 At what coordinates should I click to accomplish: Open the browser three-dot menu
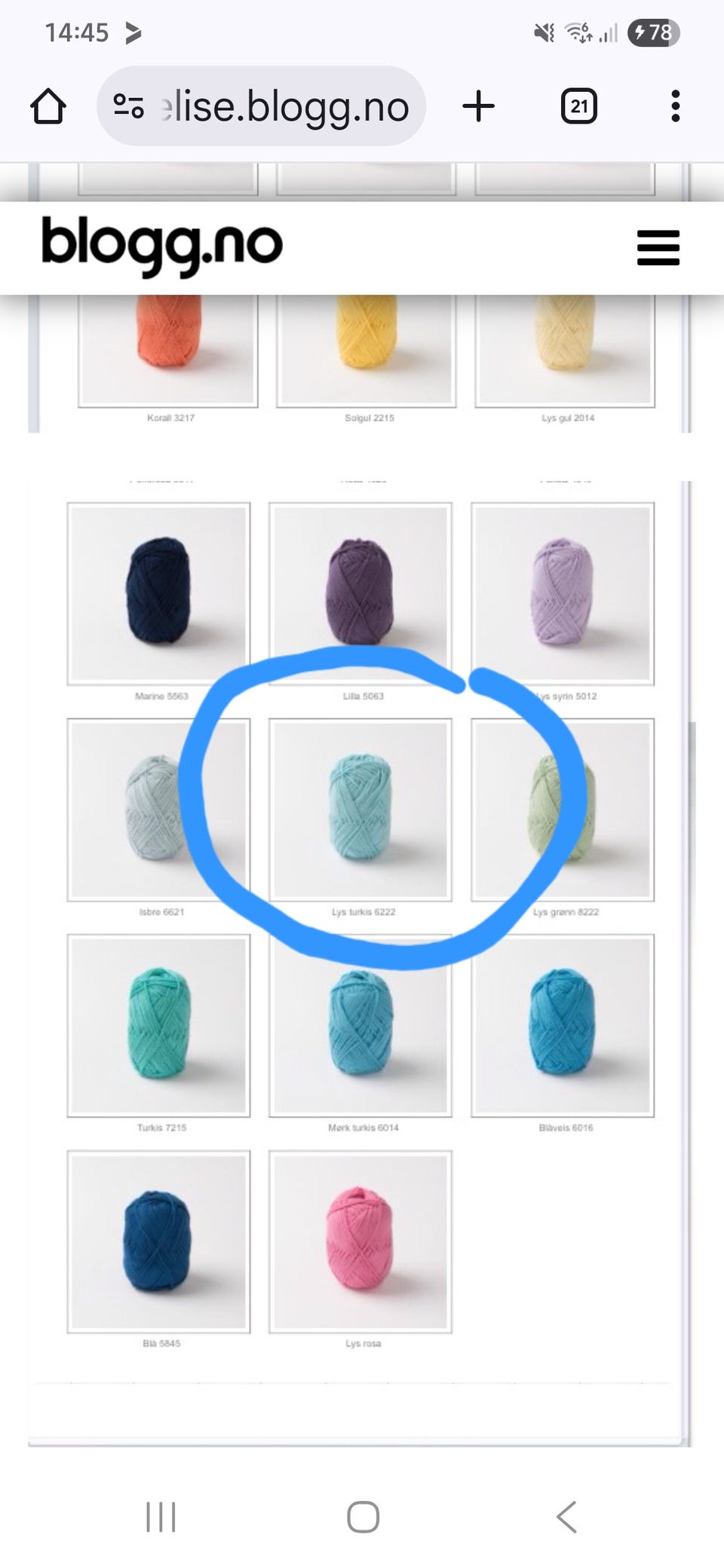[x=675, y=106]
